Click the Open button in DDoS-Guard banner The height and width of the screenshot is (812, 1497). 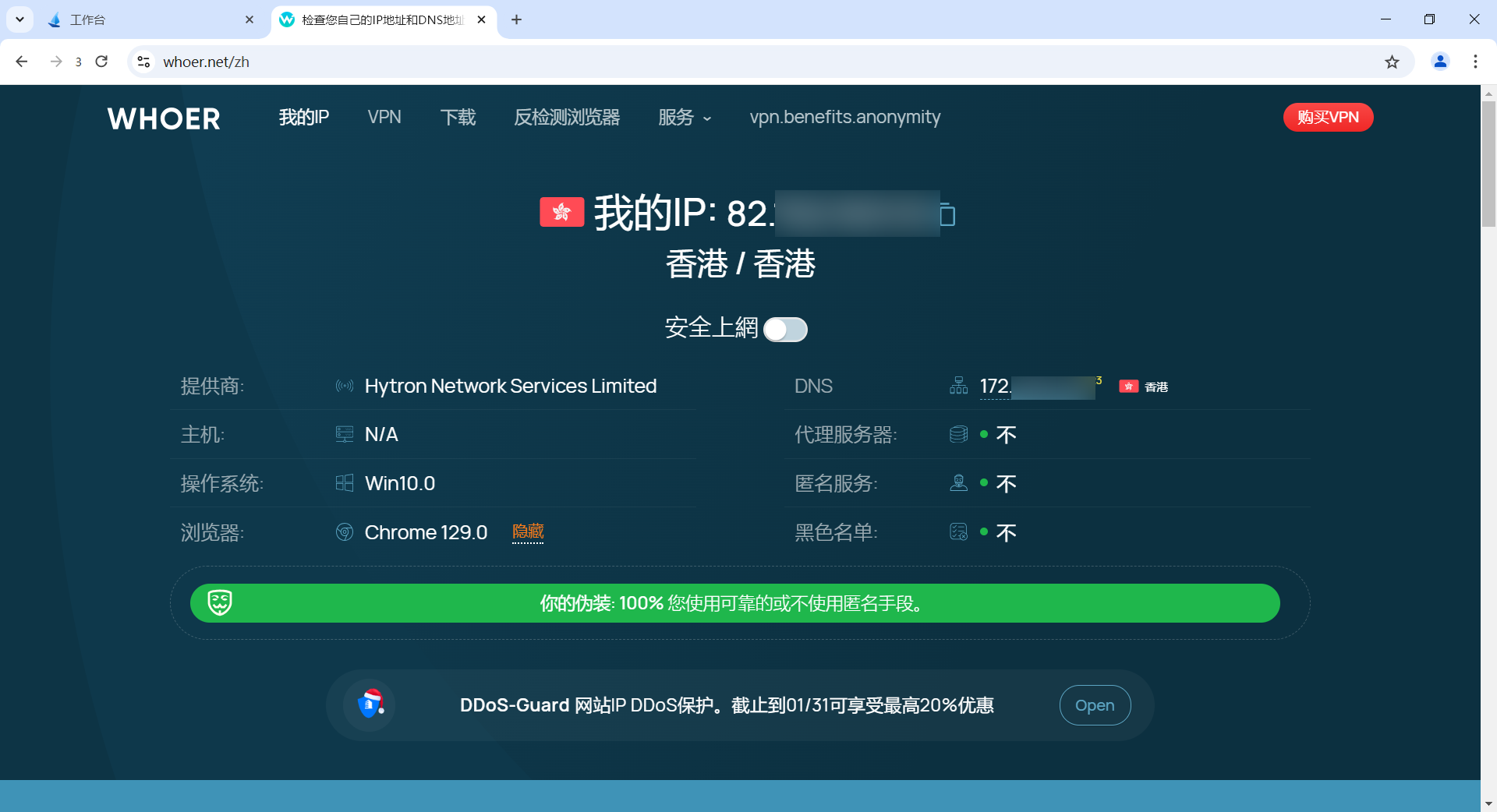tap(1095, 705)
